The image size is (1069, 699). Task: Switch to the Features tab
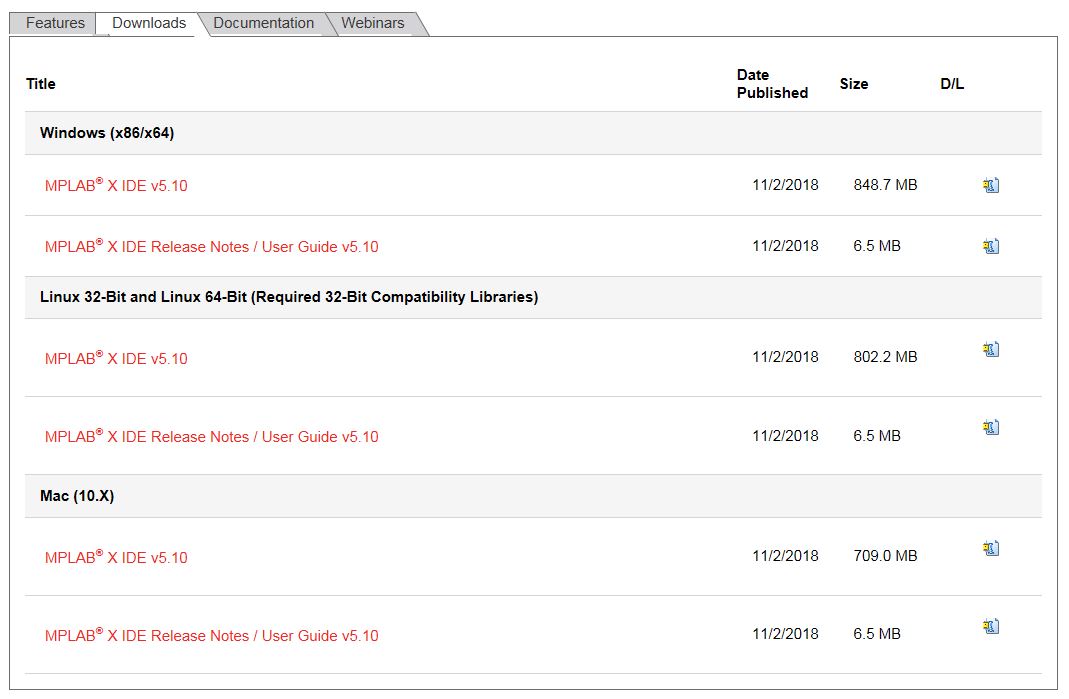(55, 23)
